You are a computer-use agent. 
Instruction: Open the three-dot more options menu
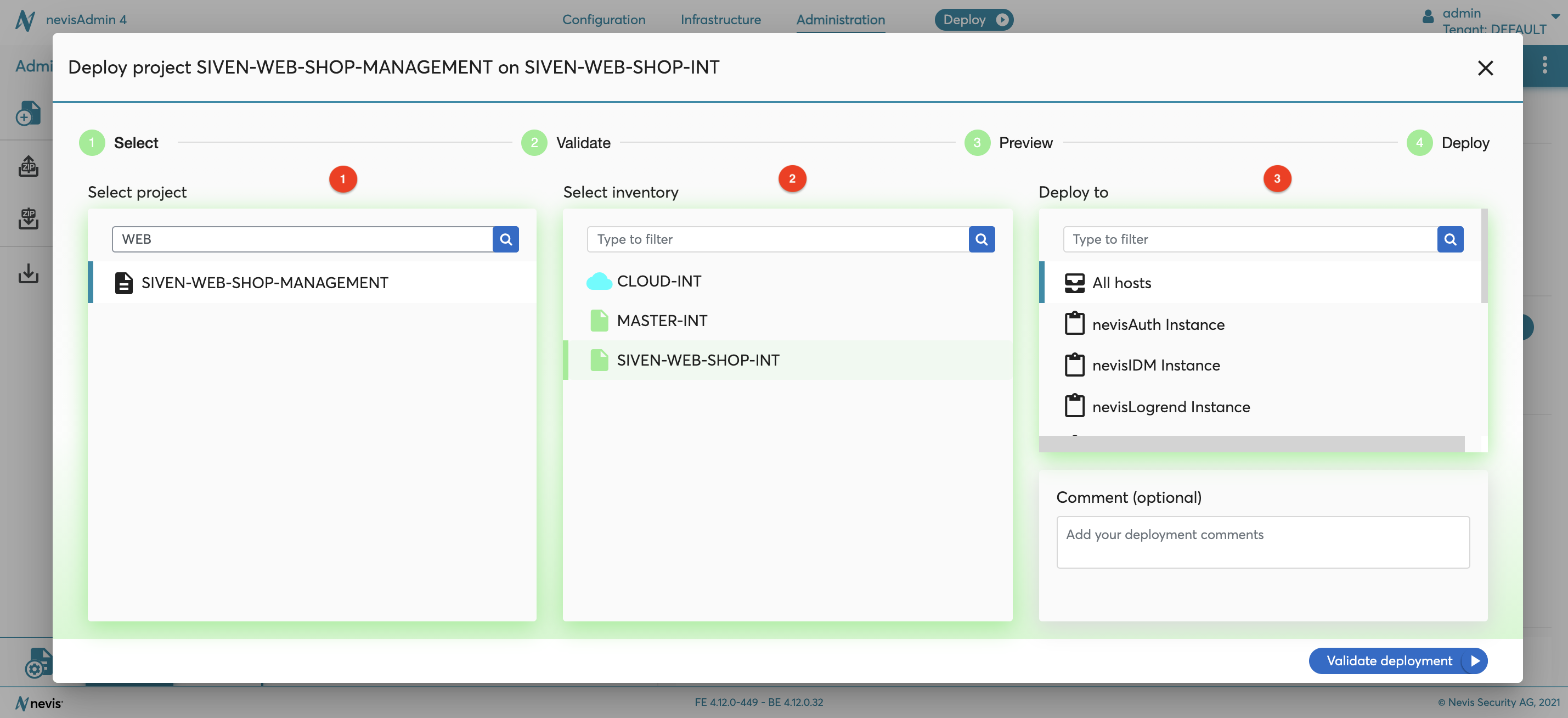pyautogui.click(x=1544, y=65)
